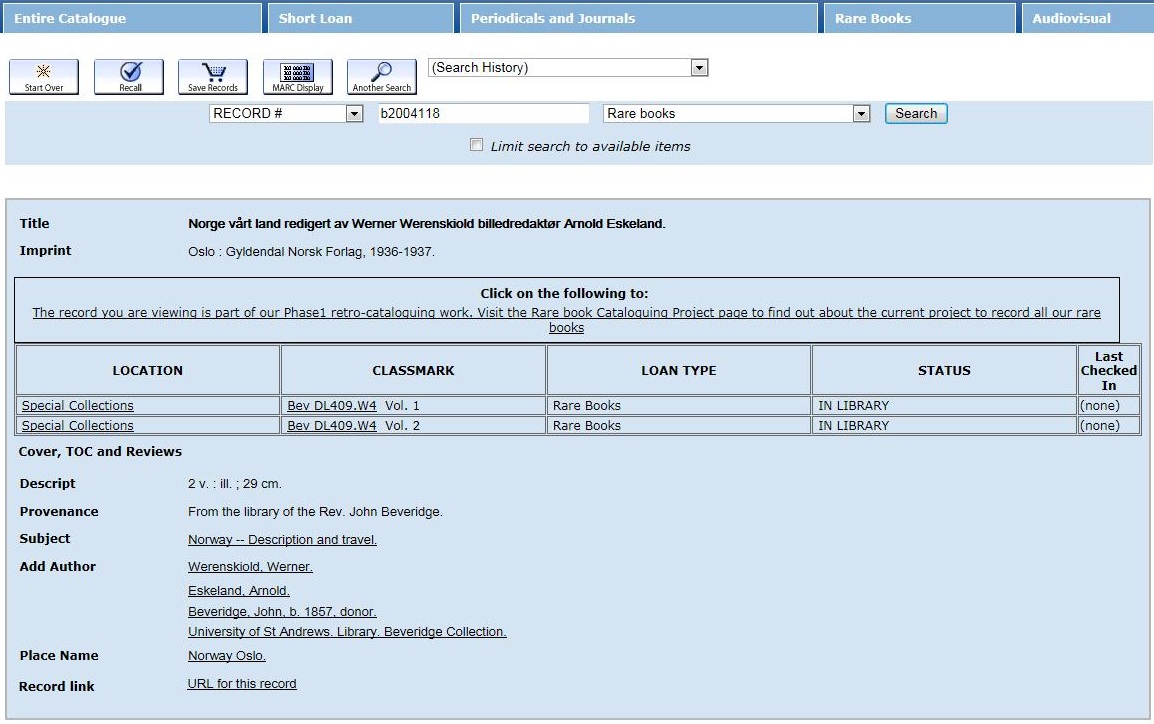Screen dimensions: 1154x724
Task: Click IN LIBRARY status for Vol. 1
Action: 853,405
